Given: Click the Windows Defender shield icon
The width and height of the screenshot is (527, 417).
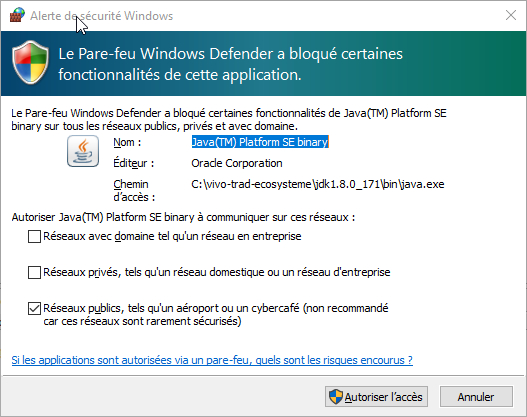Looking at the screenshot, I should tap(31, 62).
